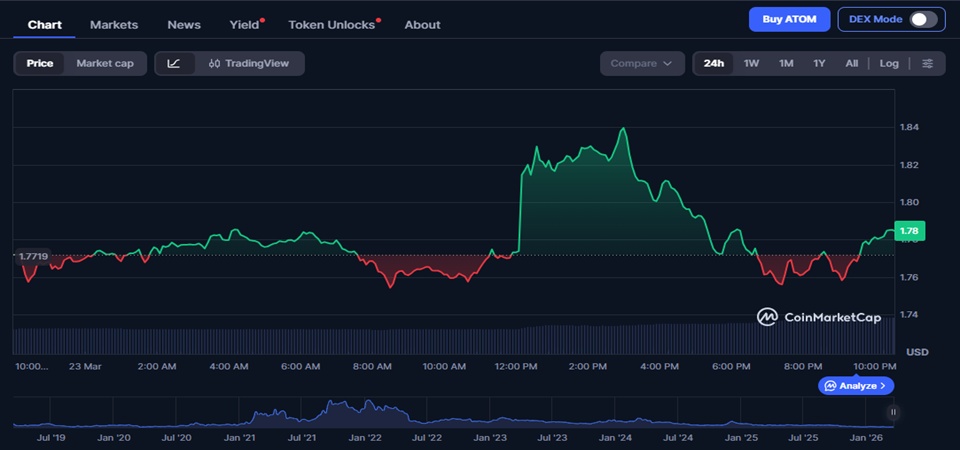This screenshot has width=960, height=450.
Task: Open the Token Unlocks tab
Action: coord(332,25)
